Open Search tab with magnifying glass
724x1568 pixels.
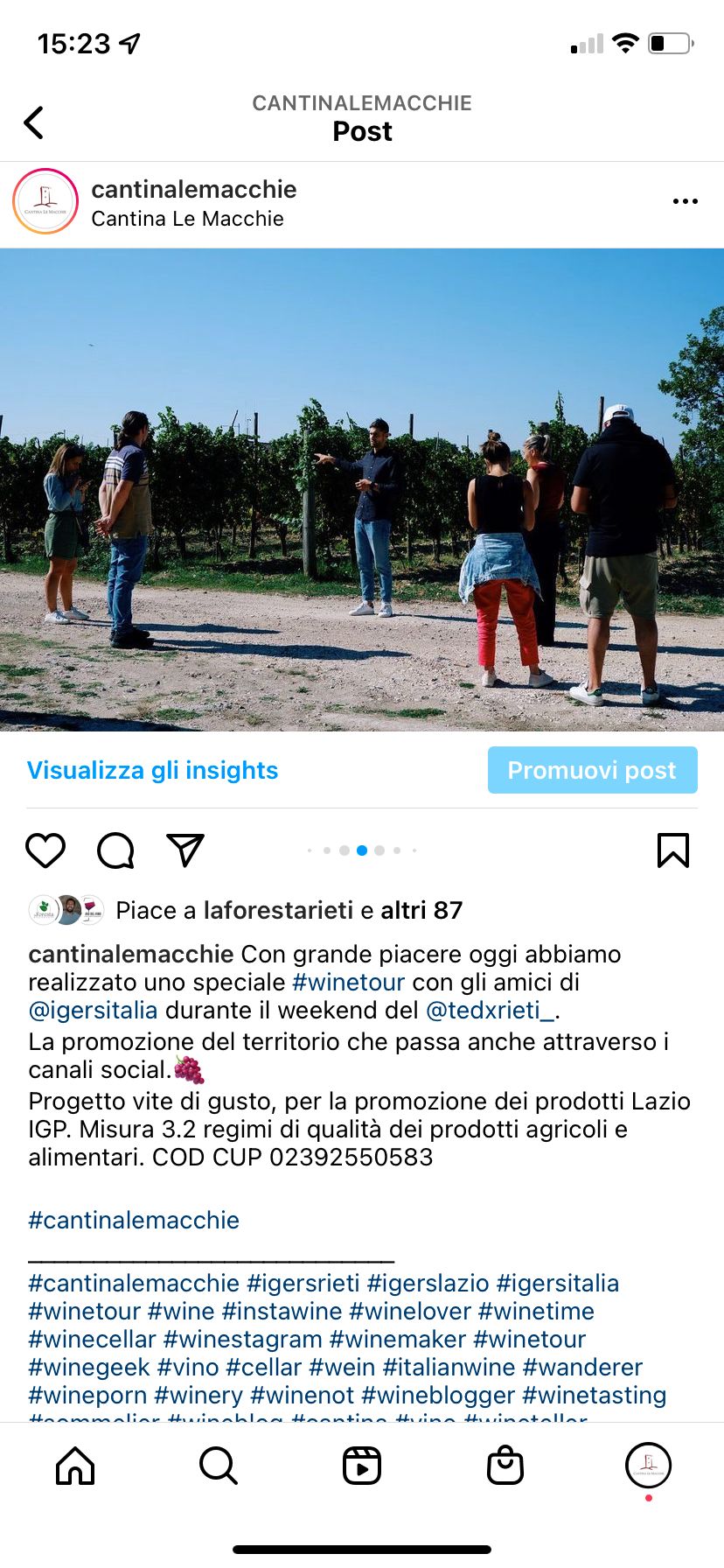pos(219,1466)
